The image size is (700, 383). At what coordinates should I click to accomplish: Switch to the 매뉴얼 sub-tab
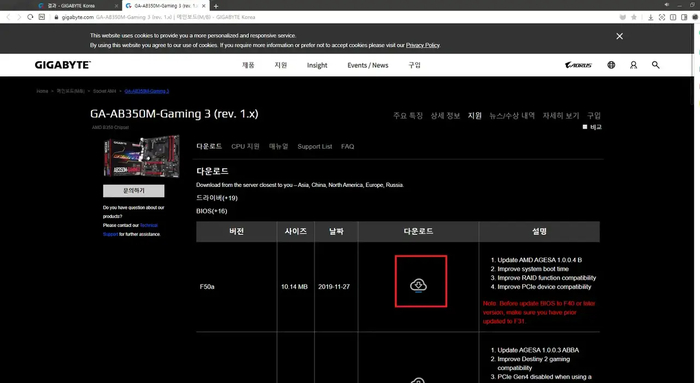tap(279, 146)
